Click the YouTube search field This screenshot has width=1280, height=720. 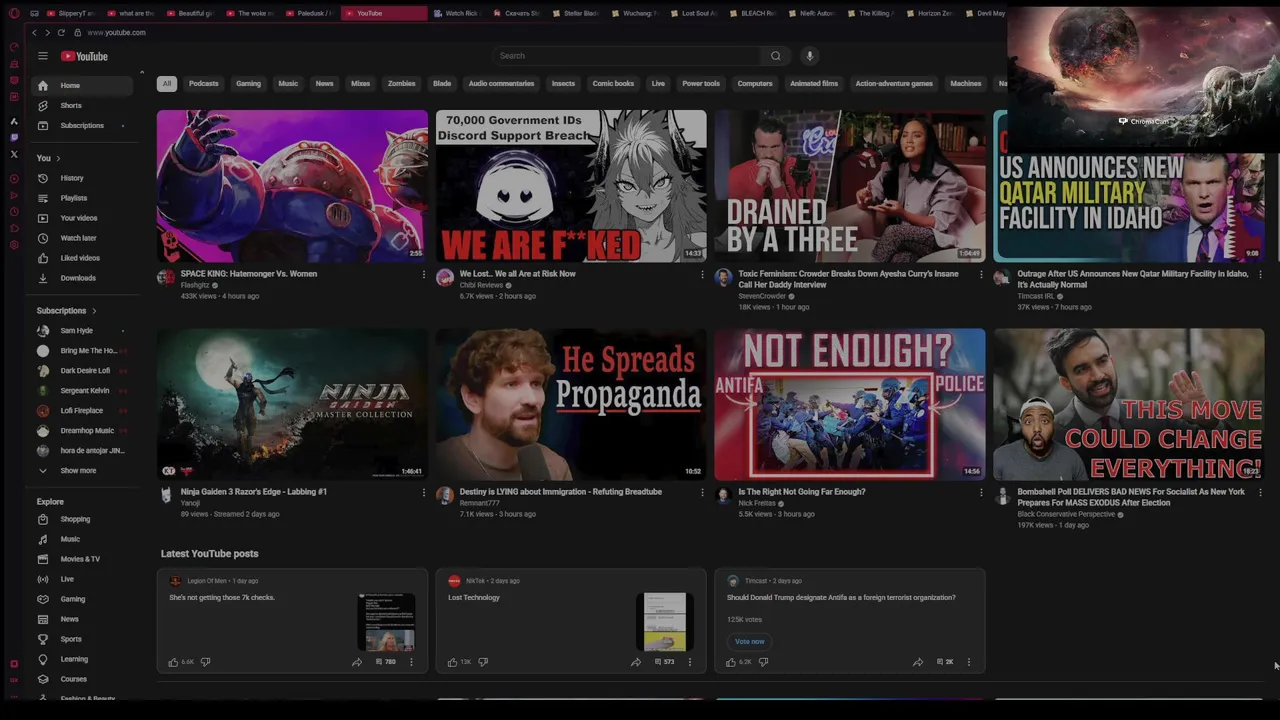[x=627, y=56]
